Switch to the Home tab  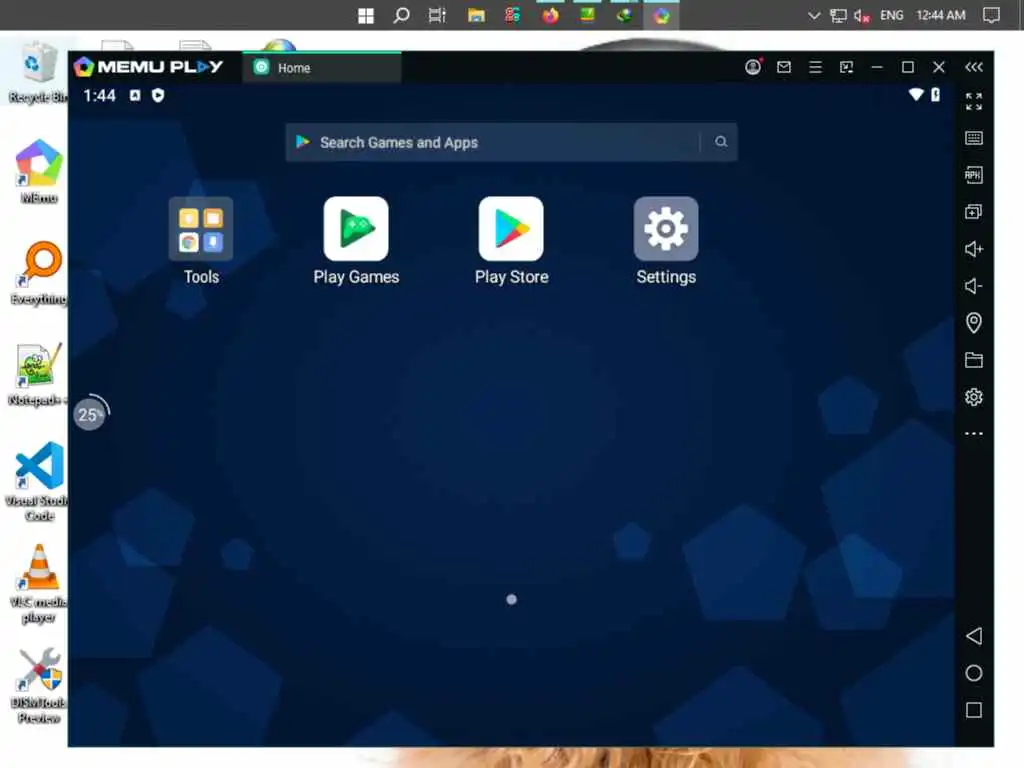(x=322, y=67)
